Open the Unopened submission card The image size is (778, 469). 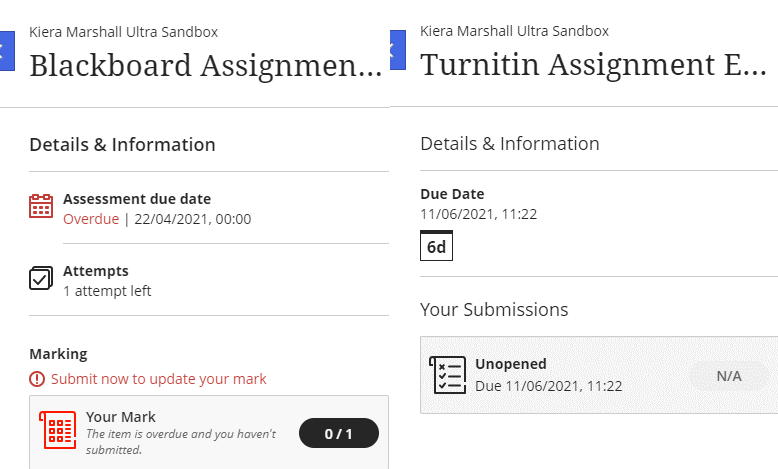(599, 375)
